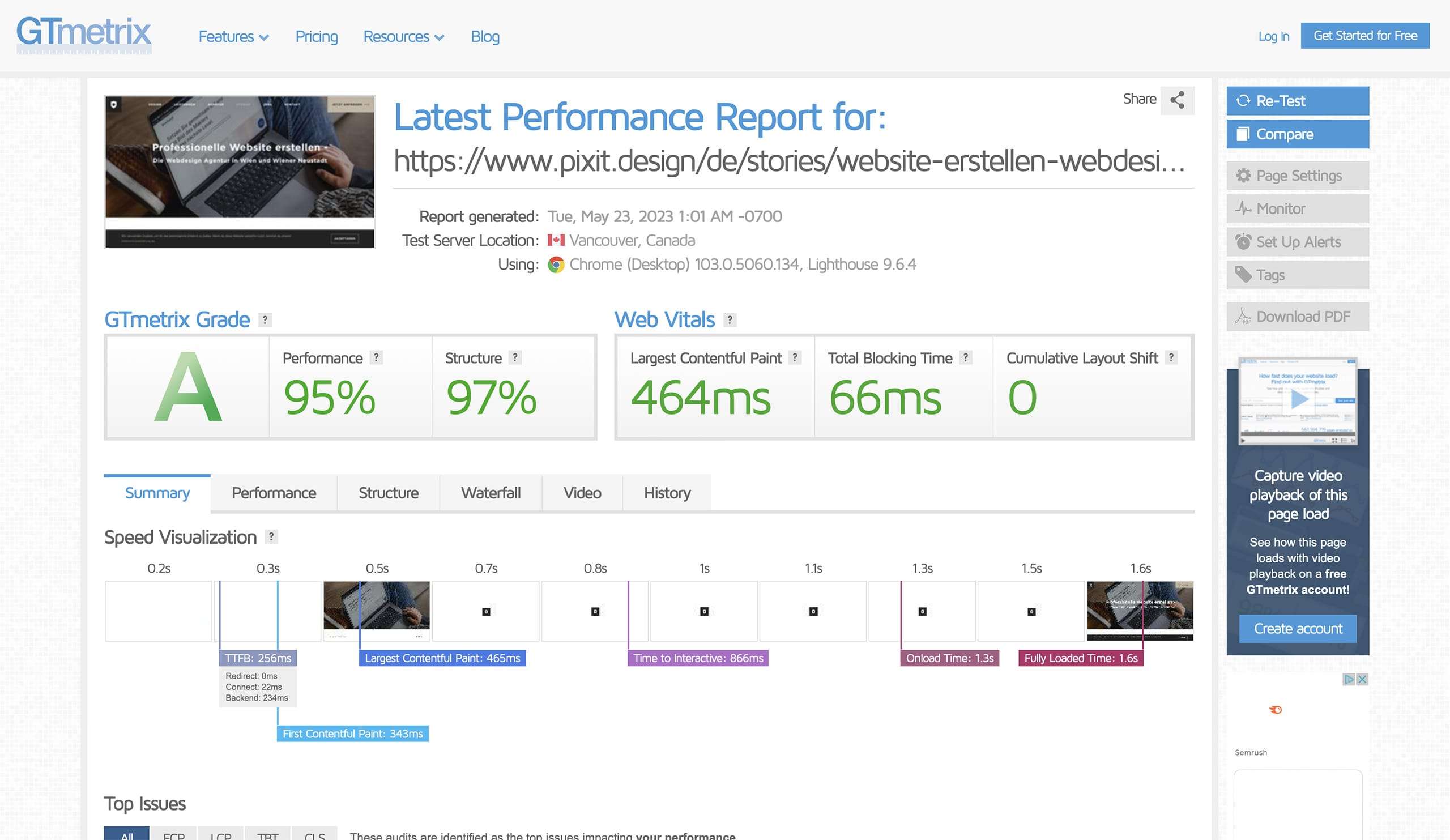Click the Chrome browser icon
Screen dimensions: 1450x840
coord(556,265)
